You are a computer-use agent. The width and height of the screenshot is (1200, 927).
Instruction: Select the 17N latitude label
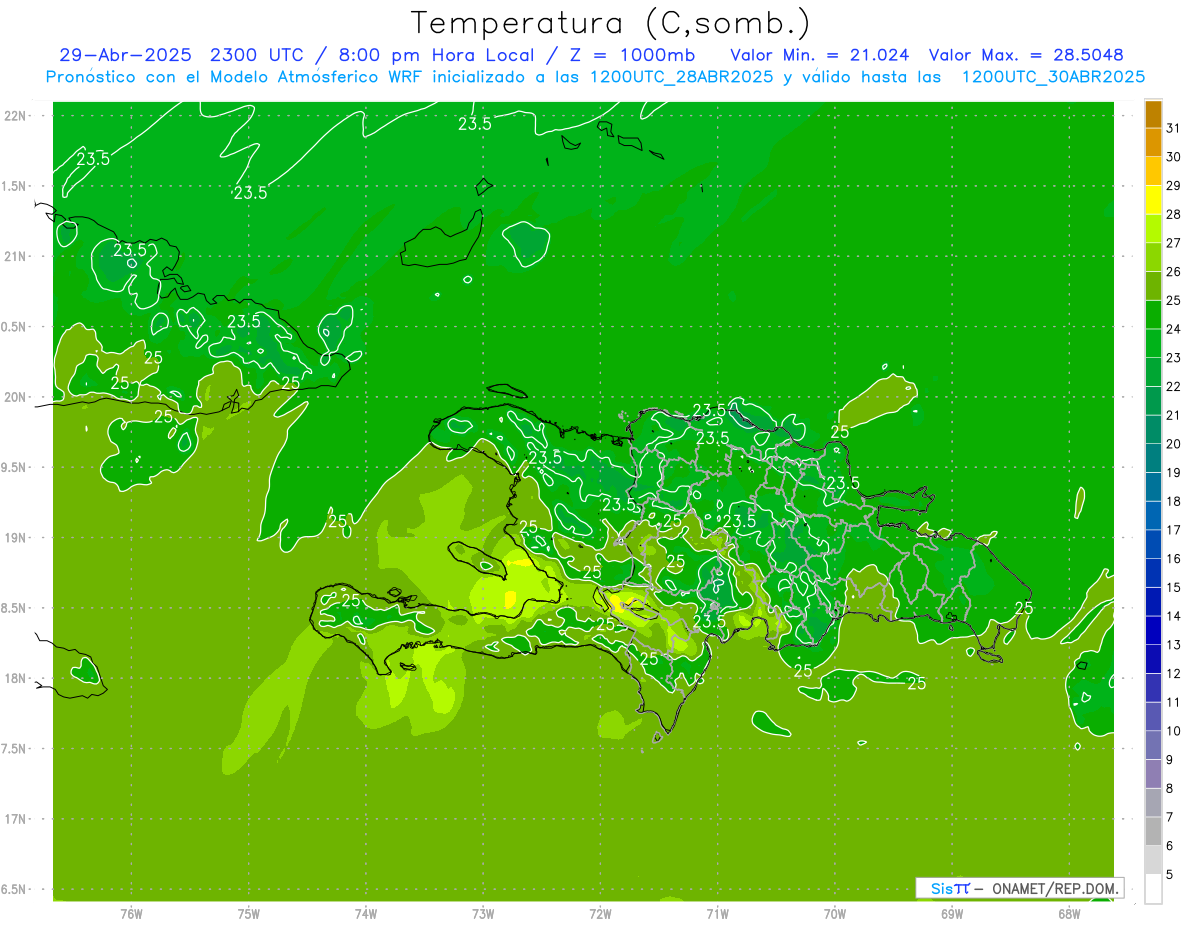pos(14,819)
